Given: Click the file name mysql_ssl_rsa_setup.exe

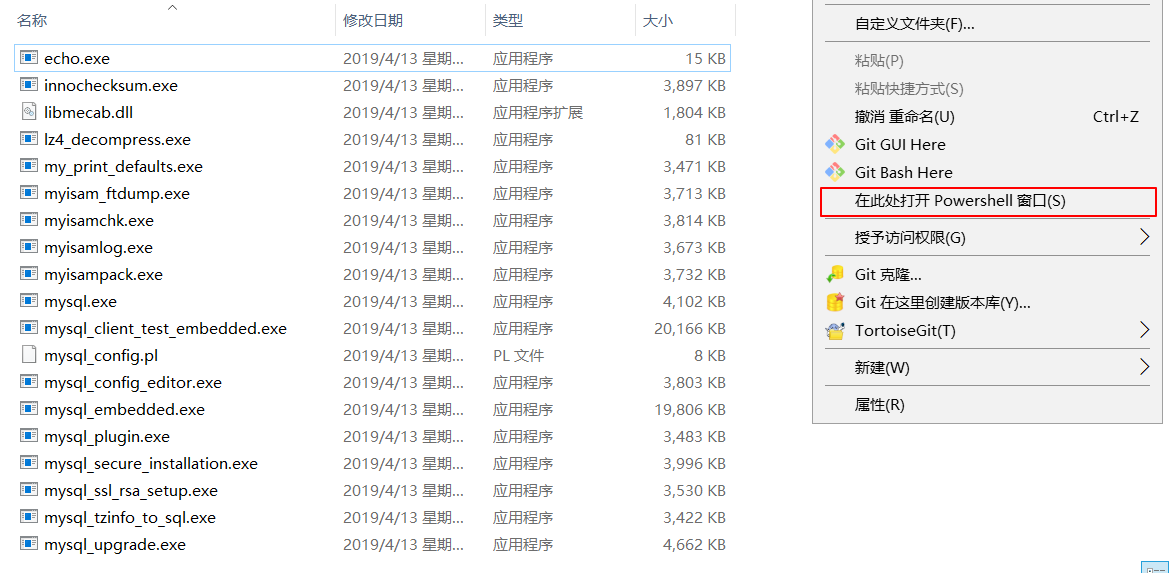Looking at the screenshot, I should point(131,491).
